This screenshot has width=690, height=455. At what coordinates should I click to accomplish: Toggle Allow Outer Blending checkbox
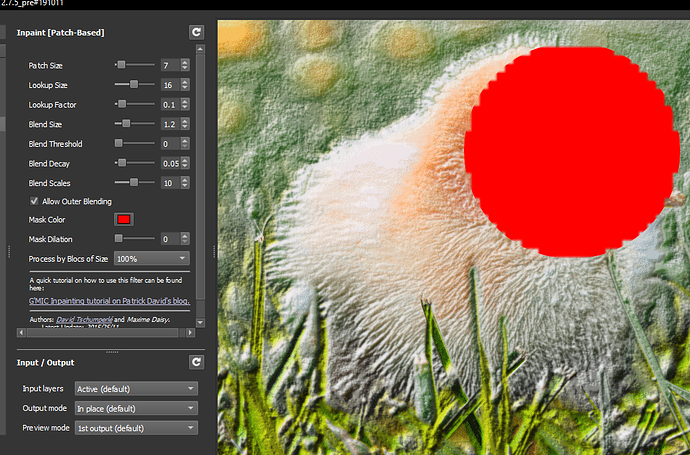(x=34, y=201)
